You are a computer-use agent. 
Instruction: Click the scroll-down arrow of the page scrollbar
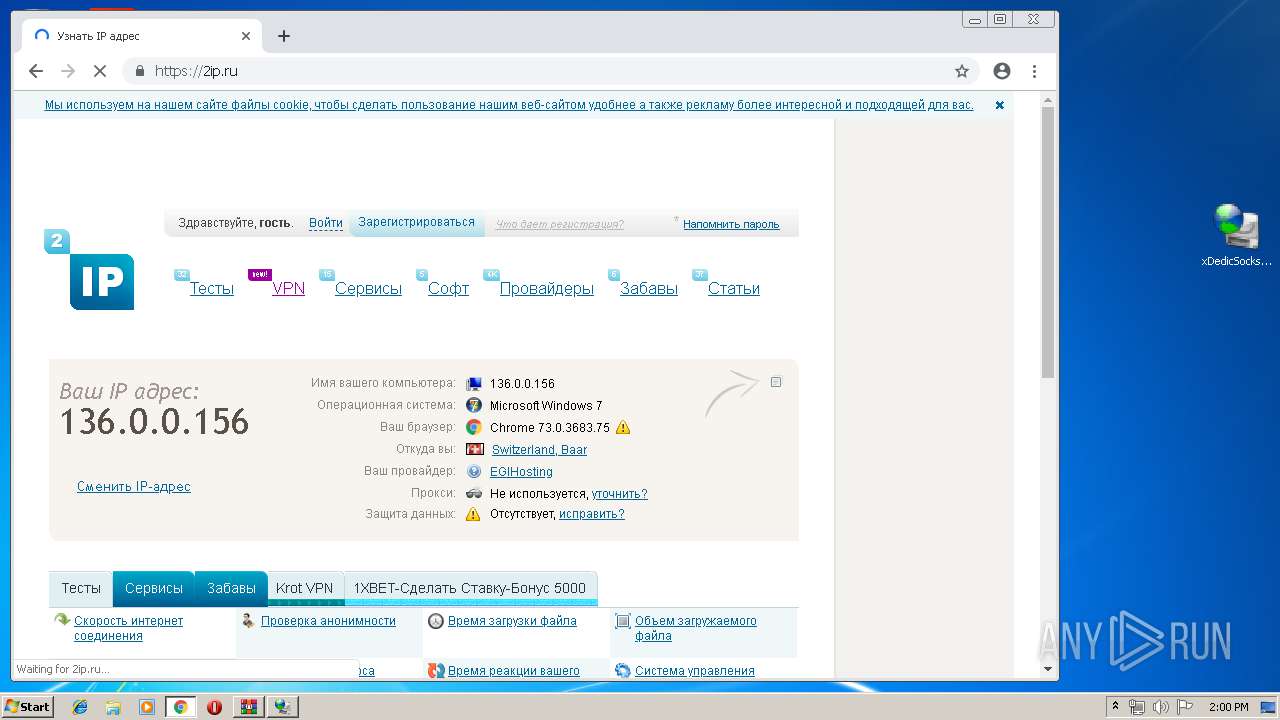coord(1048,669)
